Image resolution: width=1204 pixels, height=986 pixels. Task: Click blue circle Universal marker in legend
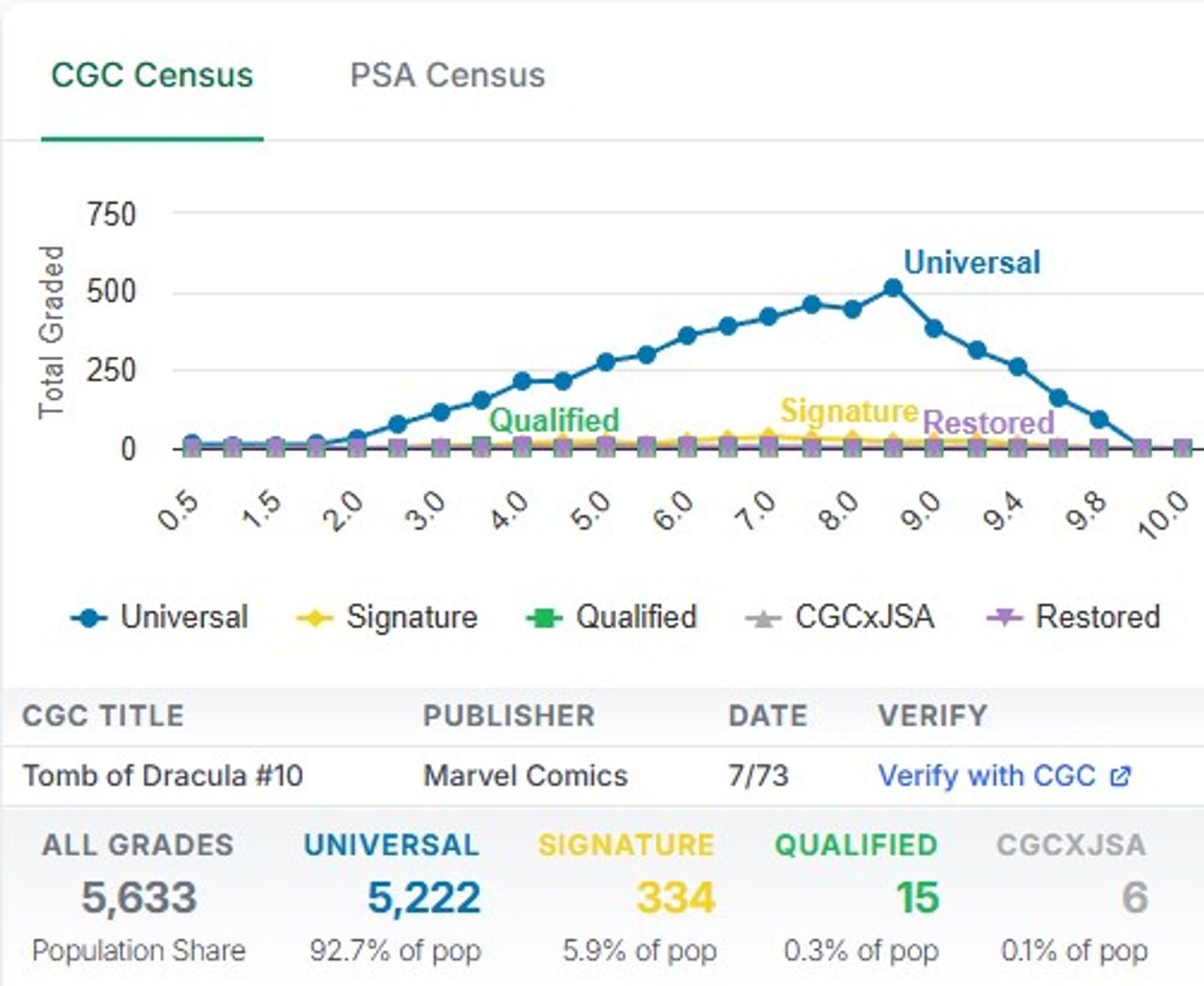[x=89, y=618]
